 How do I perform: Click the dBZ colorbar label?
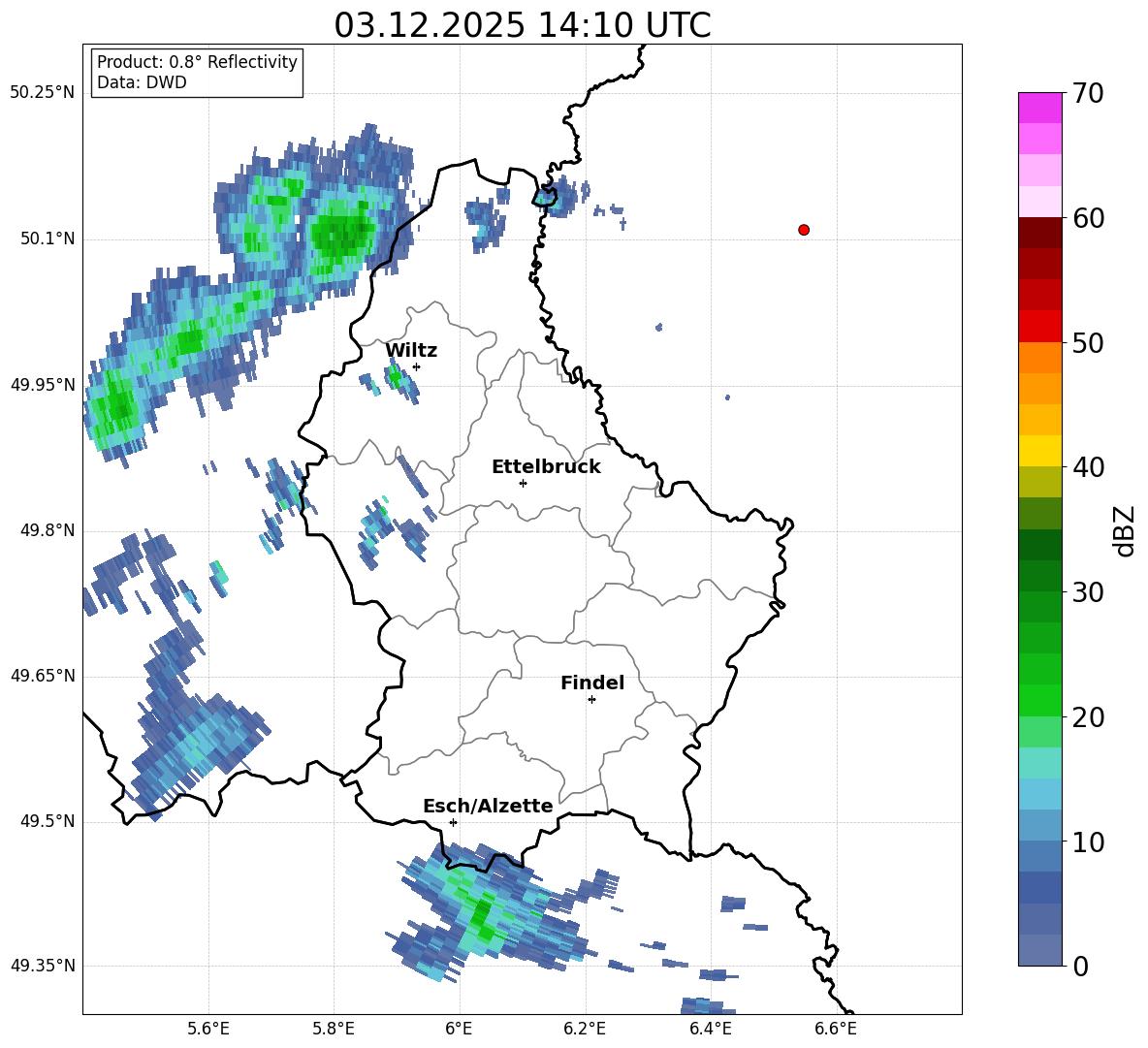point(1126,530)
